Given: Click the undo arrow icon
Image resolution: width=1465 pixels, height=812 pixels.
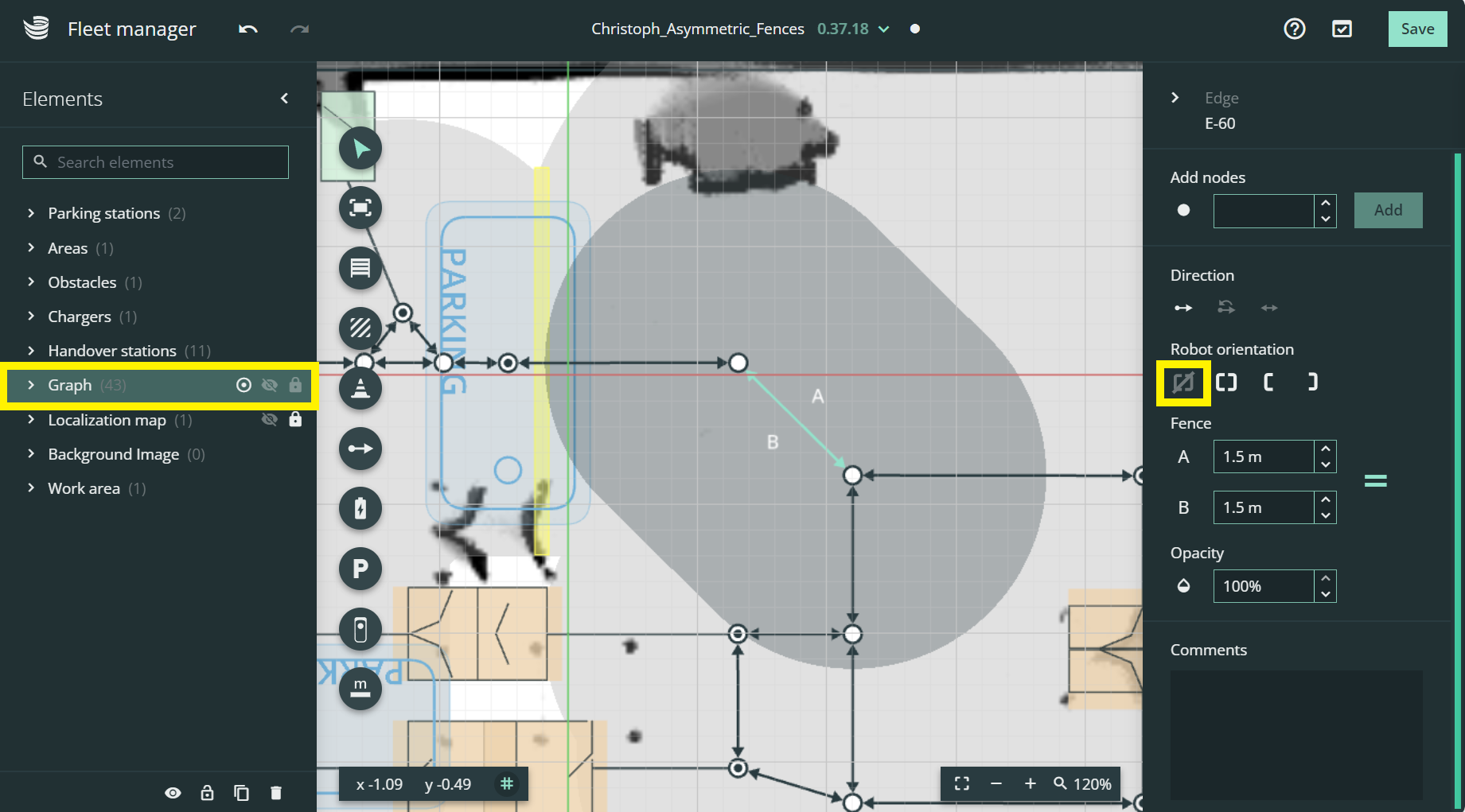Looking at the screenshot, I should tap(248, 29).
